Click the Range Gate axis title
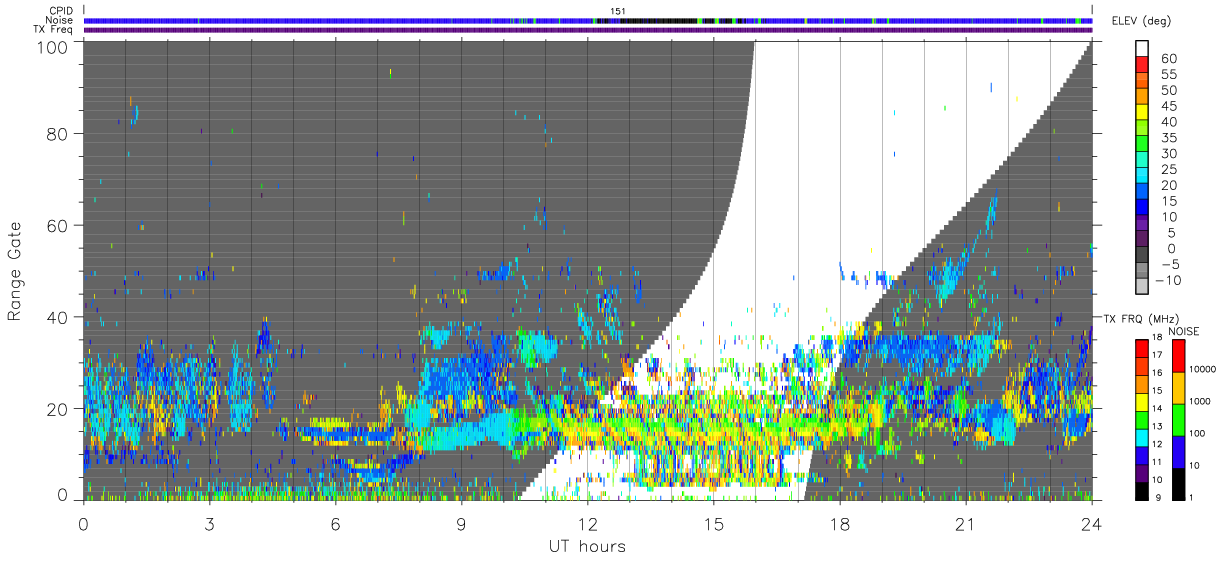Viewport: 1228px width, 567px height. (15, 270)
